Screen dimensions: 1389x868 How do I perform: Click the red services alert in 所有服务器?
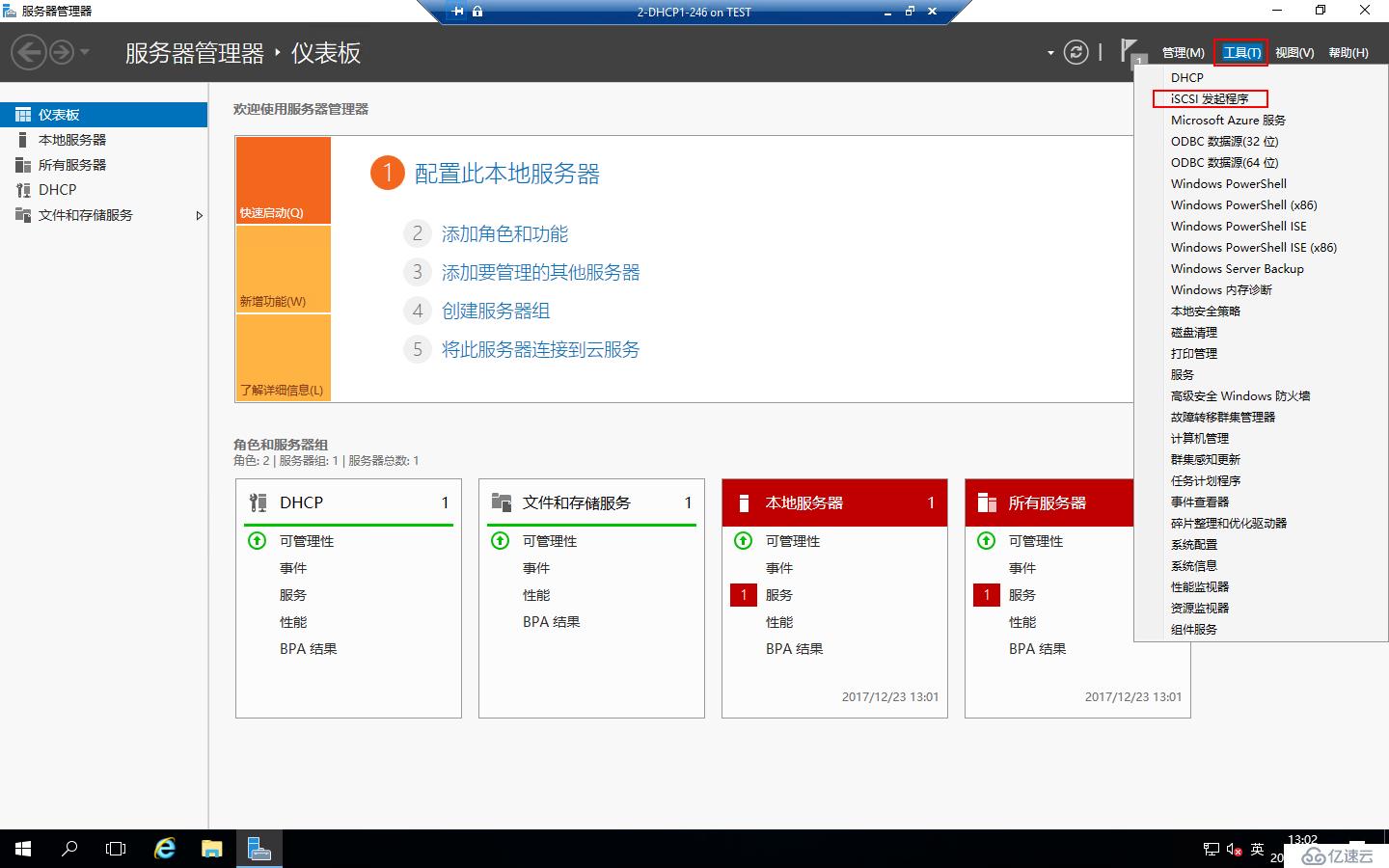point(987,595)
